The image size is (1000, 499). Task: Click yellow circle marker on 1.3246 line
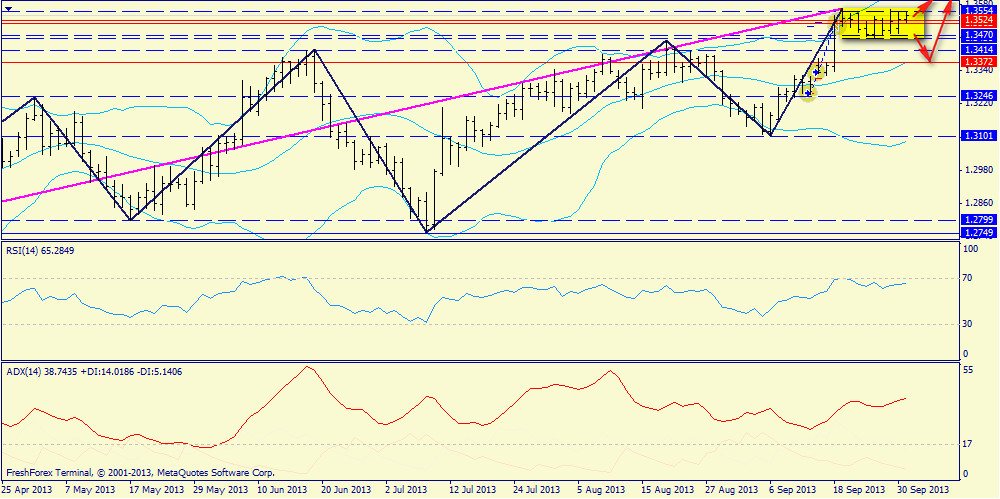click(x=808, y=92)
